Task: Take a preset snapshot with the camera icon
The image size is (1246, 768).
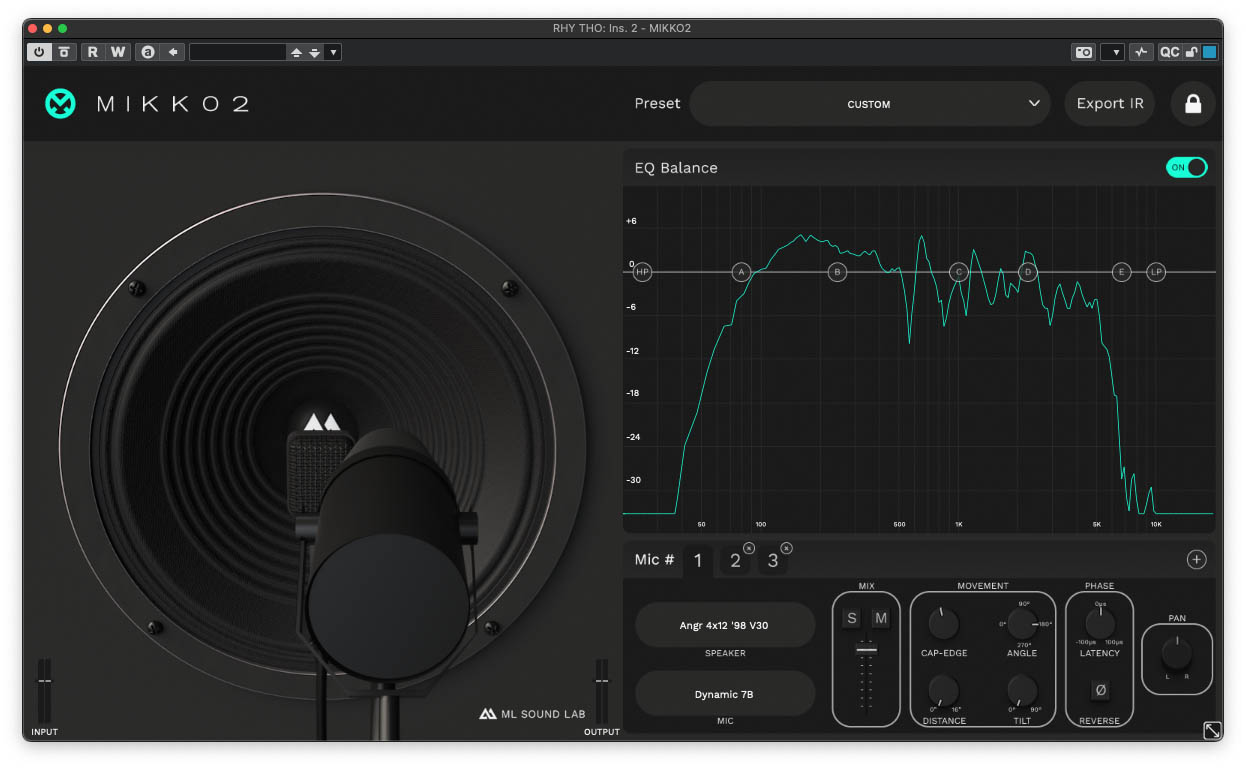Action: point(1084,51)
